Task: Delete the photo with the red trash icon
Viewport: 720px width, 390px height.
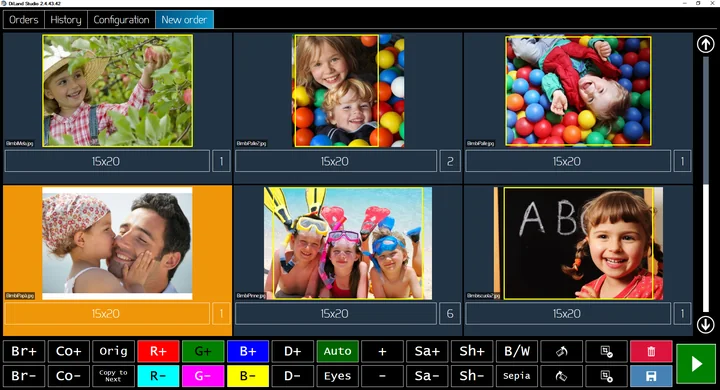Action: 651,351
